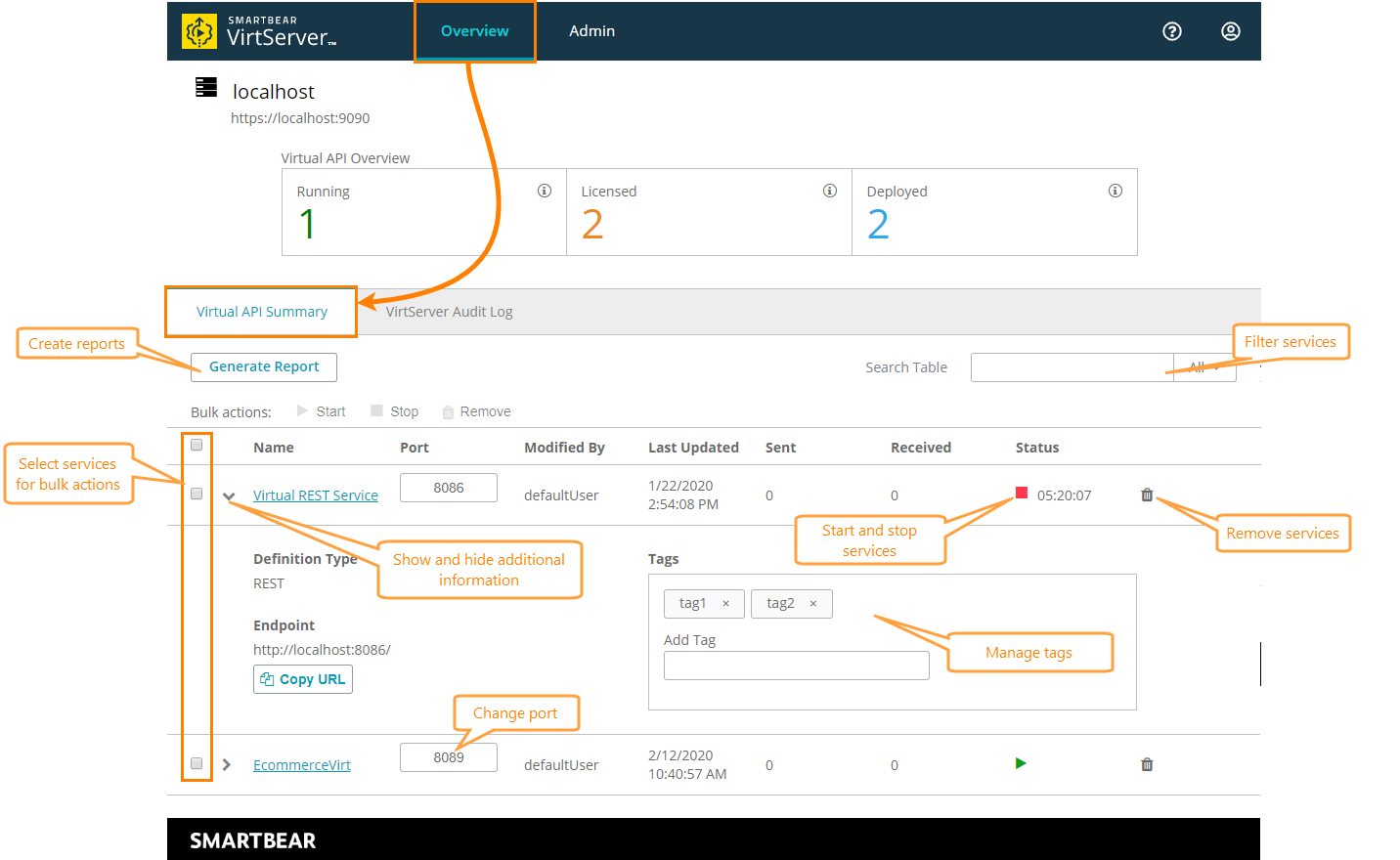Screen dimensions: 1400x860
Task: Sort by the Name column header
Action: 274,448
